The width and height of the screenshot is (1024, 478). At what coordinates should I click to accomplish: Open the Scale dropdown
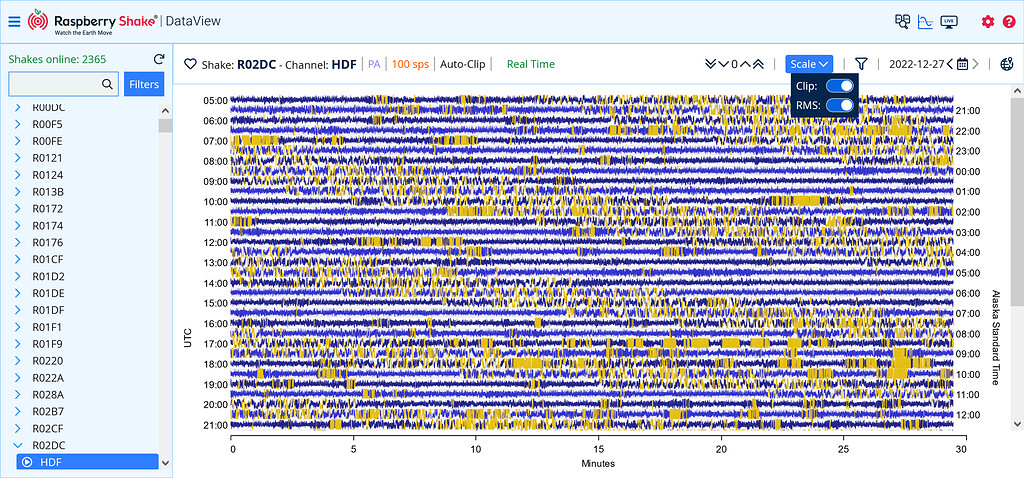(x=809, y=64)
